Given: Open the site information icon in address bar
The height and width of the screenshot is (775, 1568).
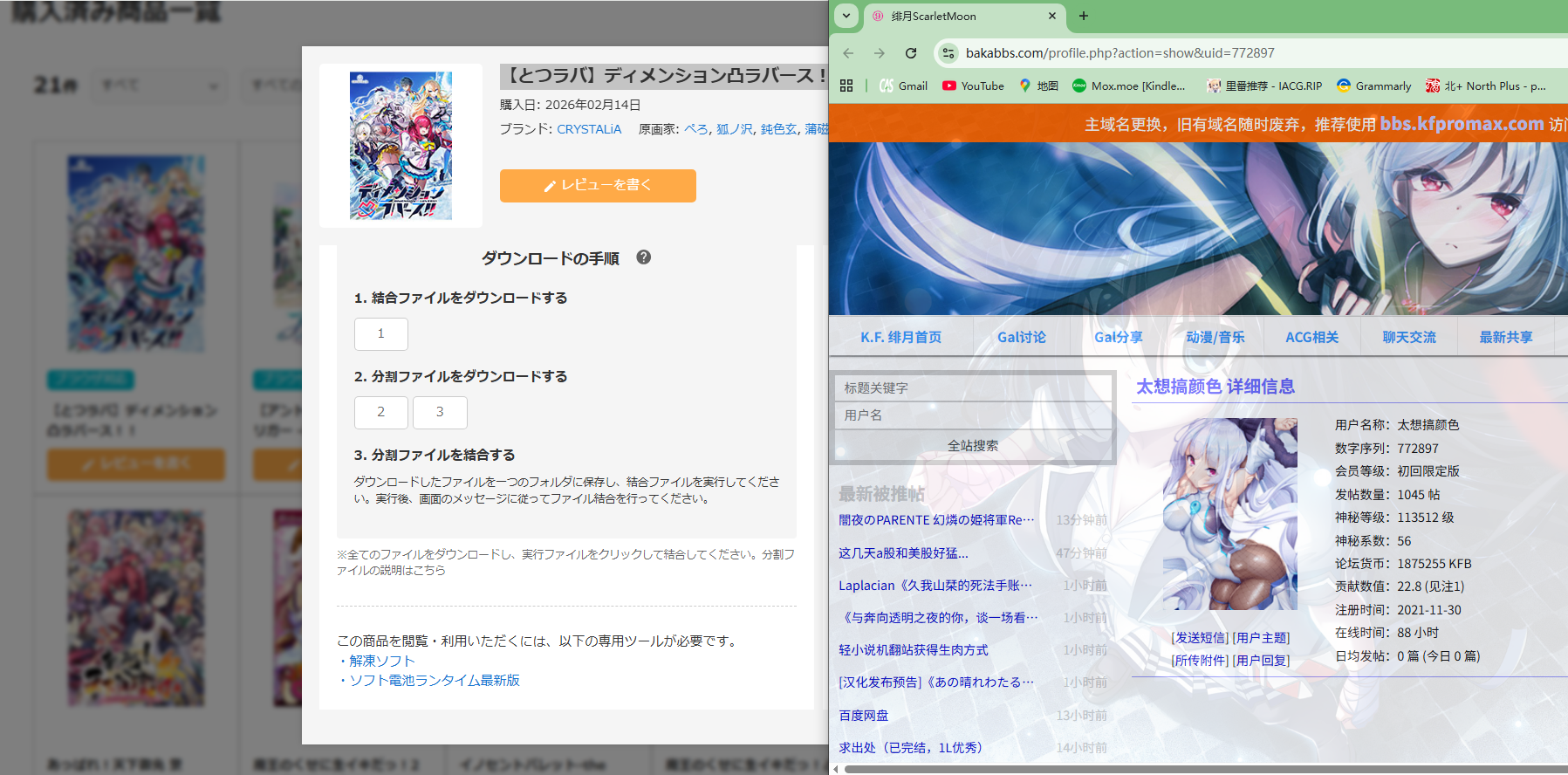Looking at the screenshot, I should click(x=948, y=53).
